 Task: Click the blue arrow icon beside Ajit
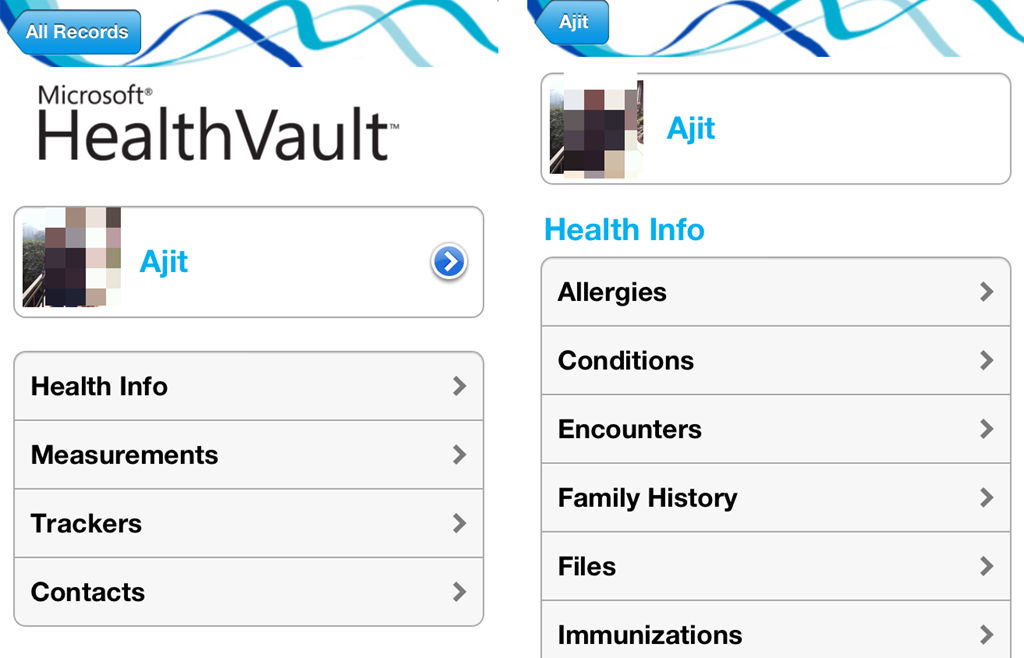coord(449,262)
